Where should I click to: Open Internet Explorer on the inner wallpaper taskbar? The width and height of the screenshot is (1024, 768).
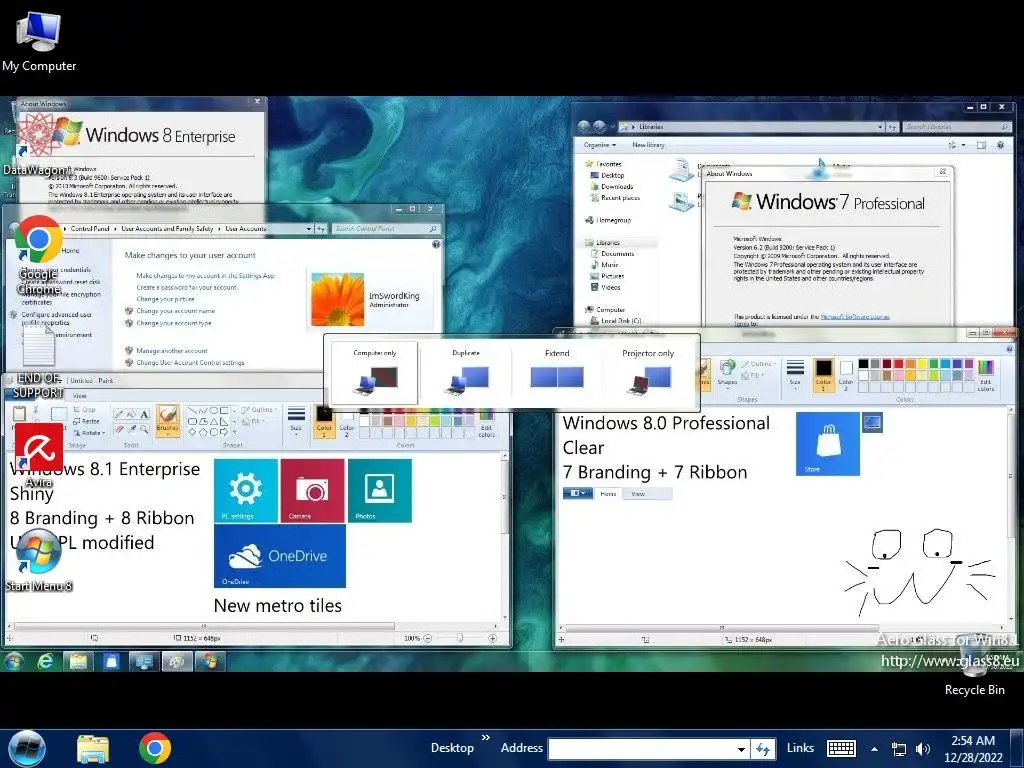point(45,662)
